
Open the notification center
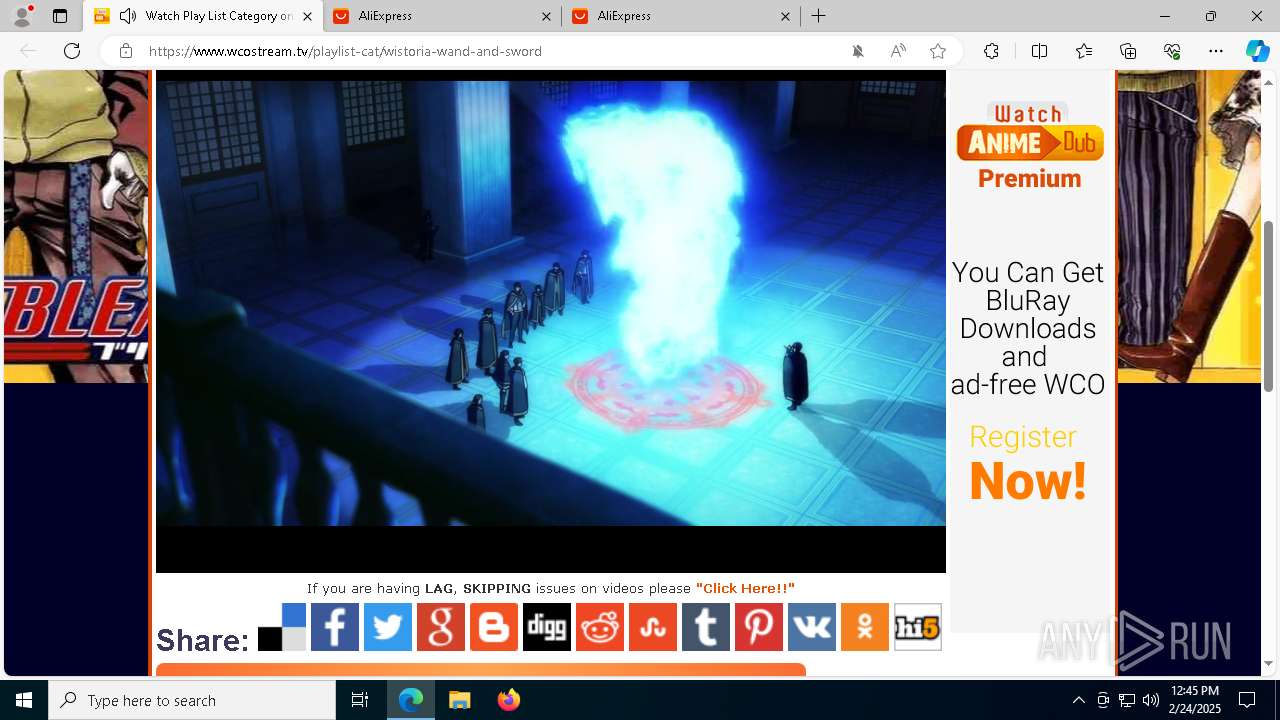pos(1247,700)
